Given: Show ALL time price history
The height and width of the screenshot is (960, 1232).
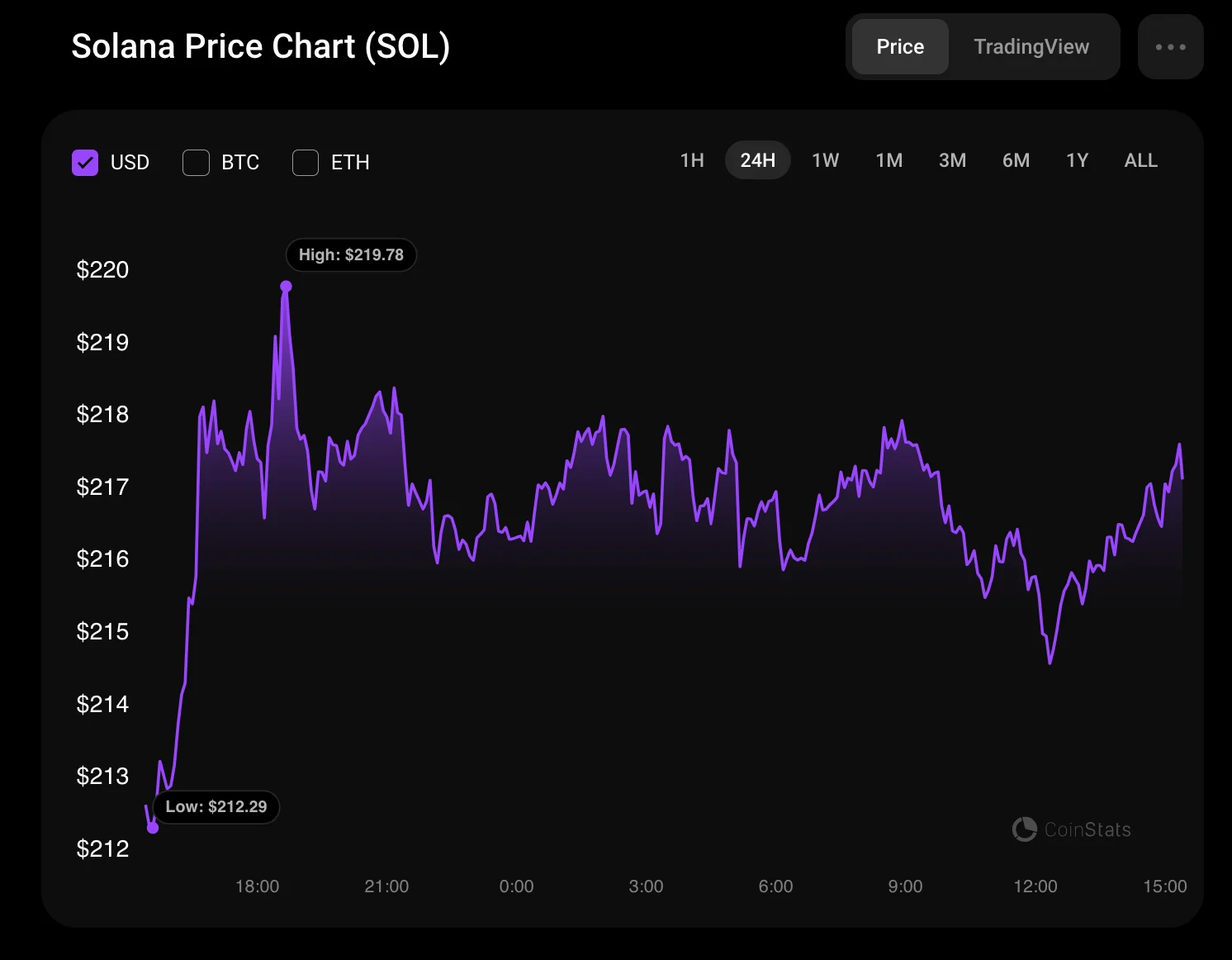Looking at the screenshot, I should (x=1140, y=160).
